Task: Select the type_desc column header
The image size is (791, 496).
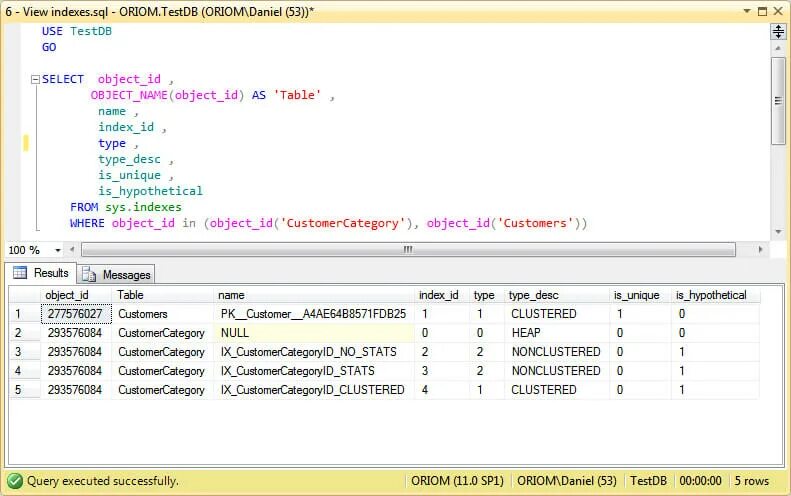Action: coord(557,295)
